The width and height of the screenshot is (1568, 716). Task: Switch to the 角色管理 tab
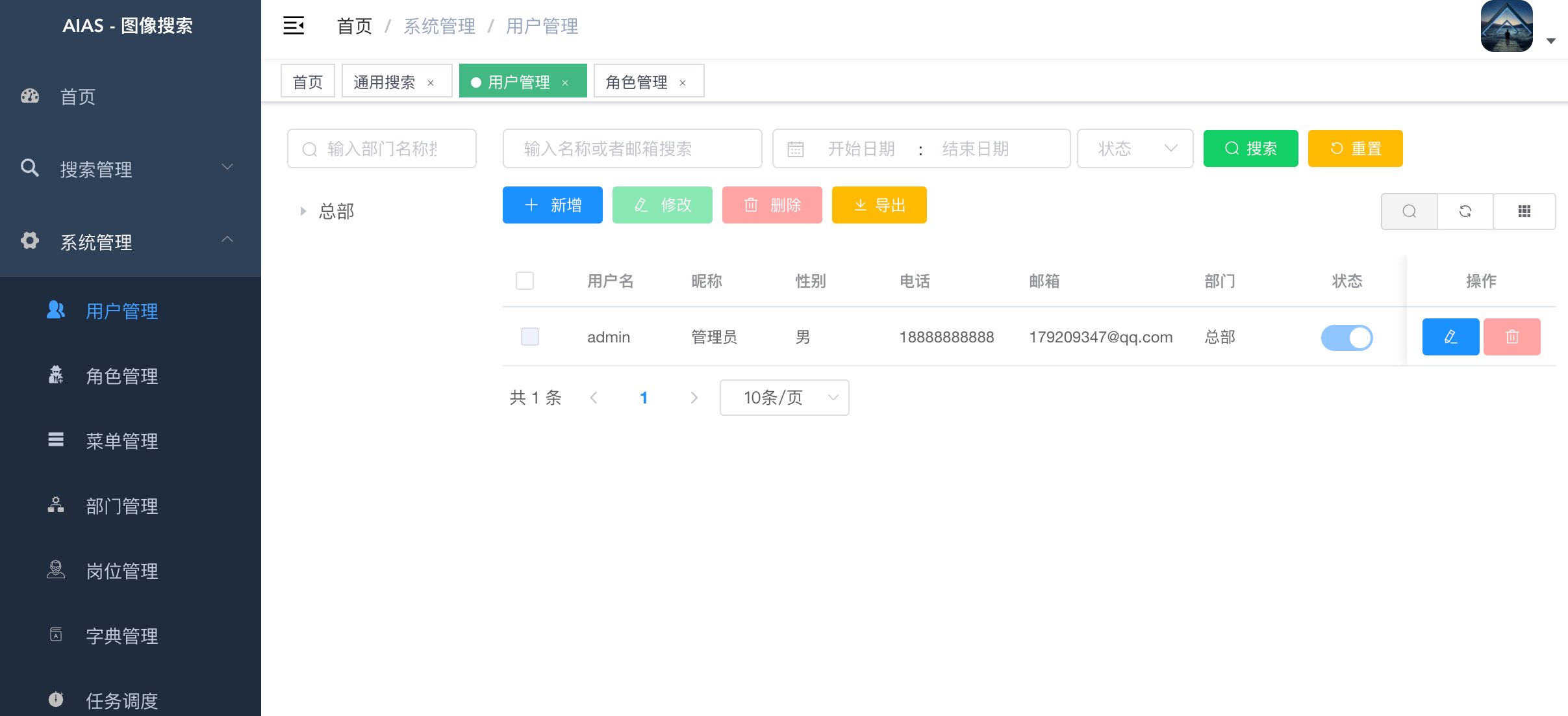tap(637, 82)
